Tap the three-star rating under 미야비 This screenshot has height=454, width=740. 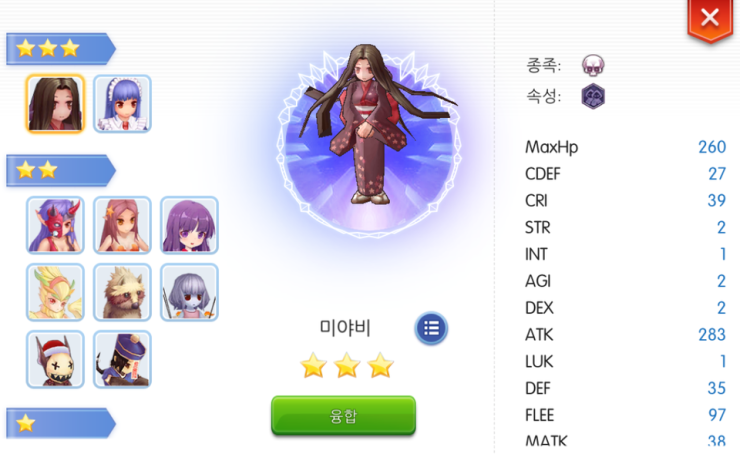(x=347, y=366)
